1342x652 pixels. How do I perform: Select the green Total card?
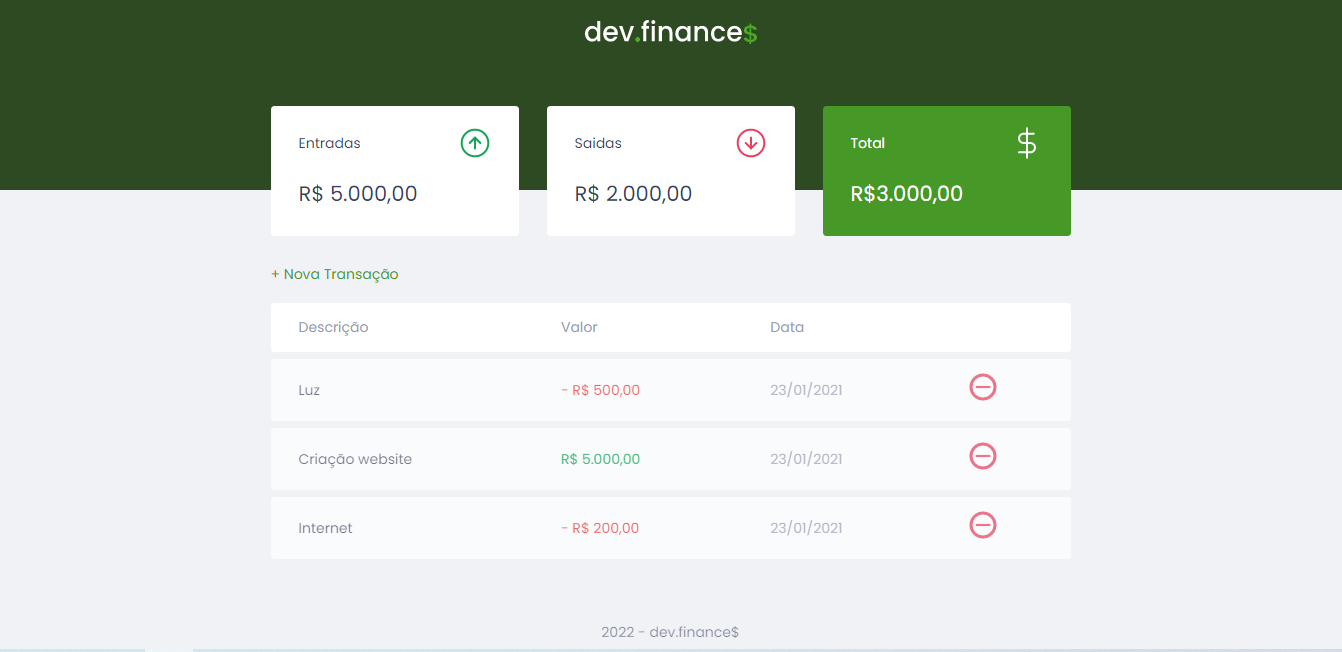click(x=946, y=171)
